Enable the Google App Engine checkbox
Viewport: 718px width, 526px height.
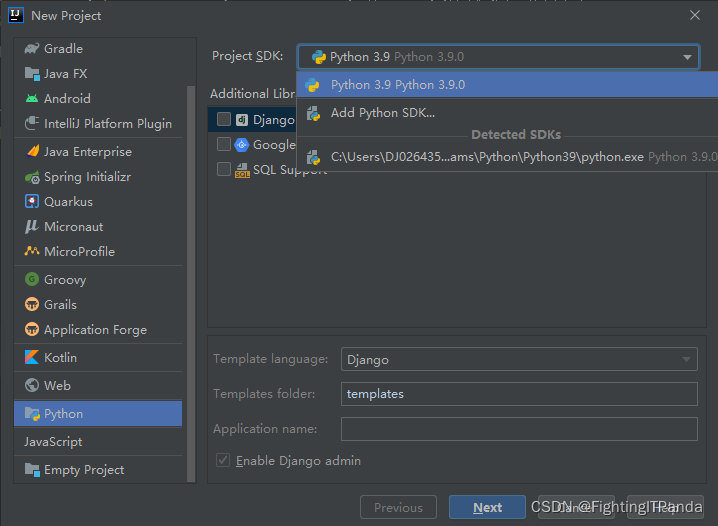(223, 144)
